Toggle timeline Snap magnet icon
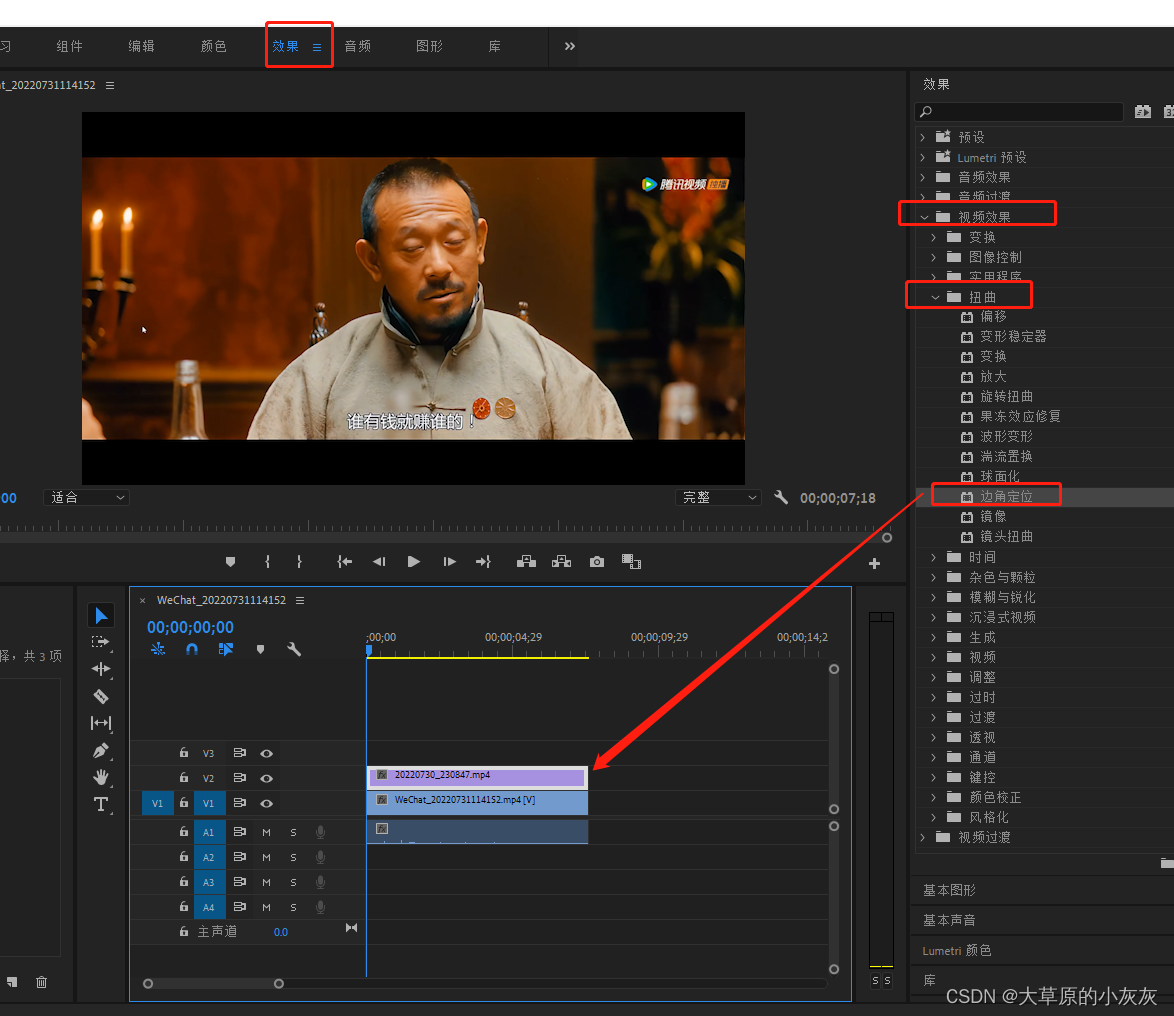Image resolution: width=1174 pixels, height=1016 pixels. click(x=192, y=649)
